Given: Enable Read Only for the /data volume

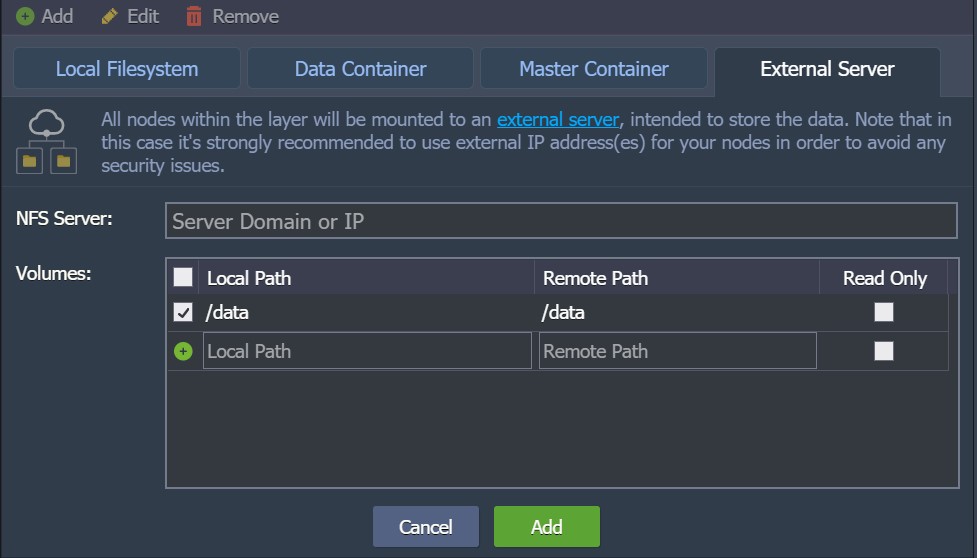Looking at the screenshot, I should click(884, 312).
